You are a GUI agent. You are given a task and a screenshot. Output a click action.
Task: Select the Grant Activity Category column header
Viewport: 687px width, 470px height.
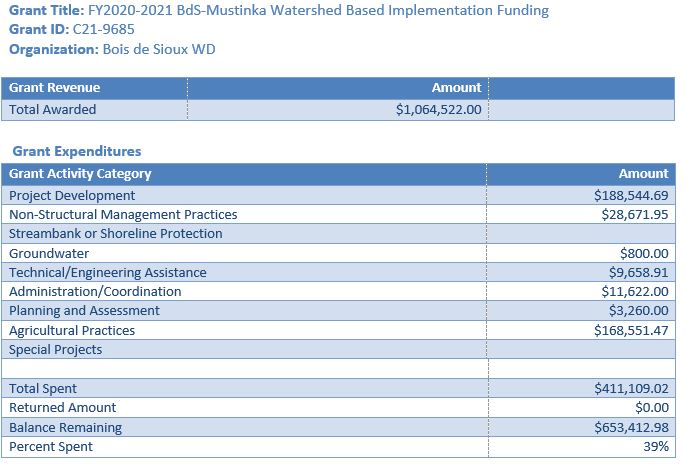pyautogui.click(x=80, y=173)
